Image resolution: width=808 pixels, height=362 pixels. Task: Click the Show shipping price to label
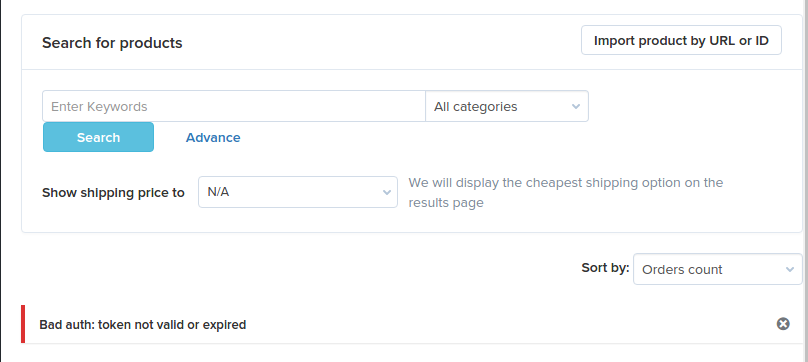tap(113, 193)
